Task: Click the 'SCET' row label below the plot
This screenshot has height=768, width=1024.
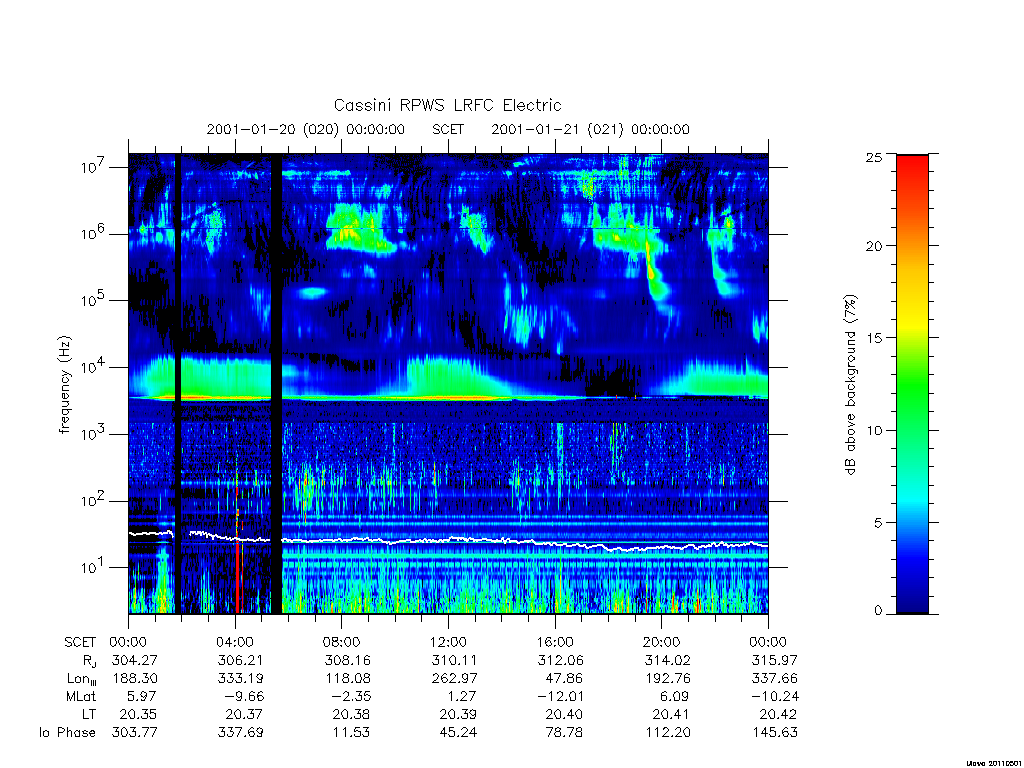Action: click(x=80, y=642)
